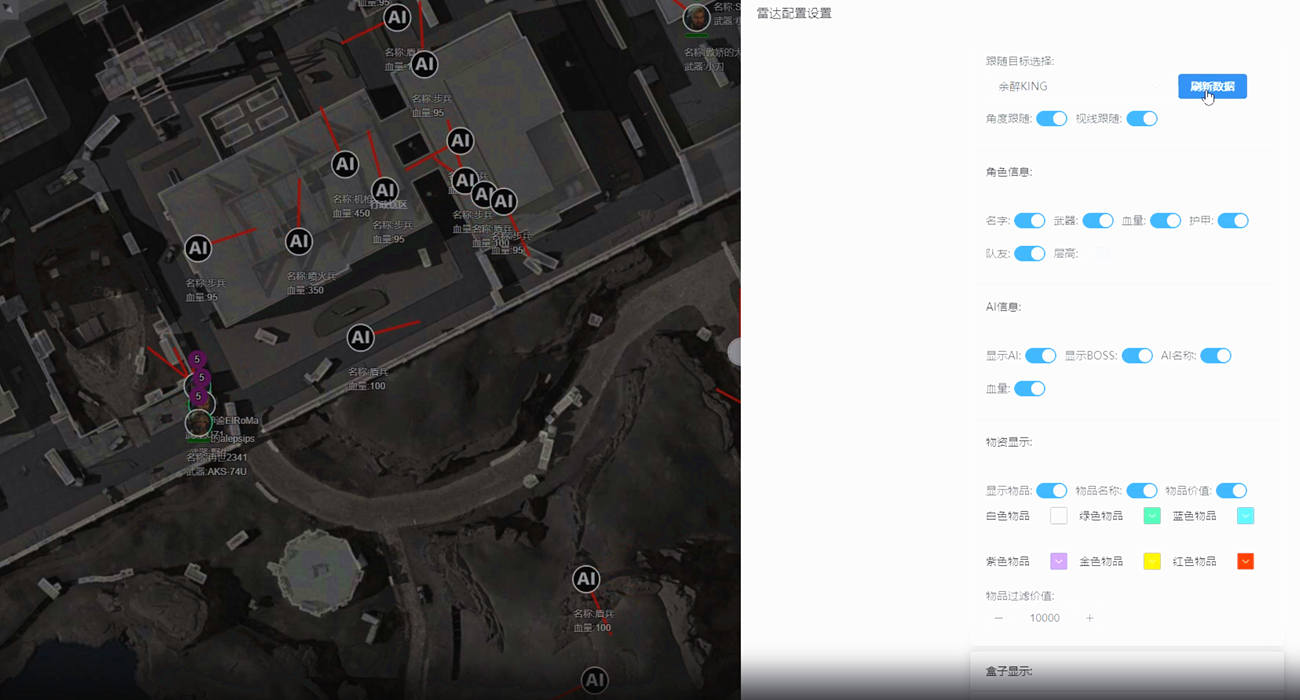
Task: Click AI marker labeled 盾兵 below the building
Action: pyautogui.click(x=361, y=338)
